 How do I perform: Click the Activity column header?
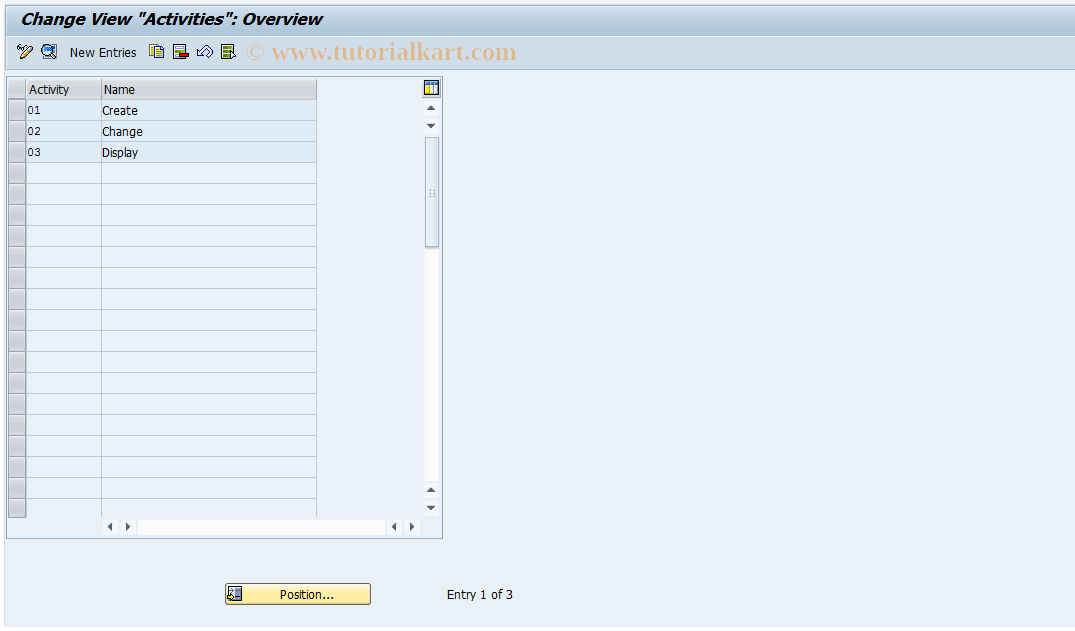coord(64,90)
